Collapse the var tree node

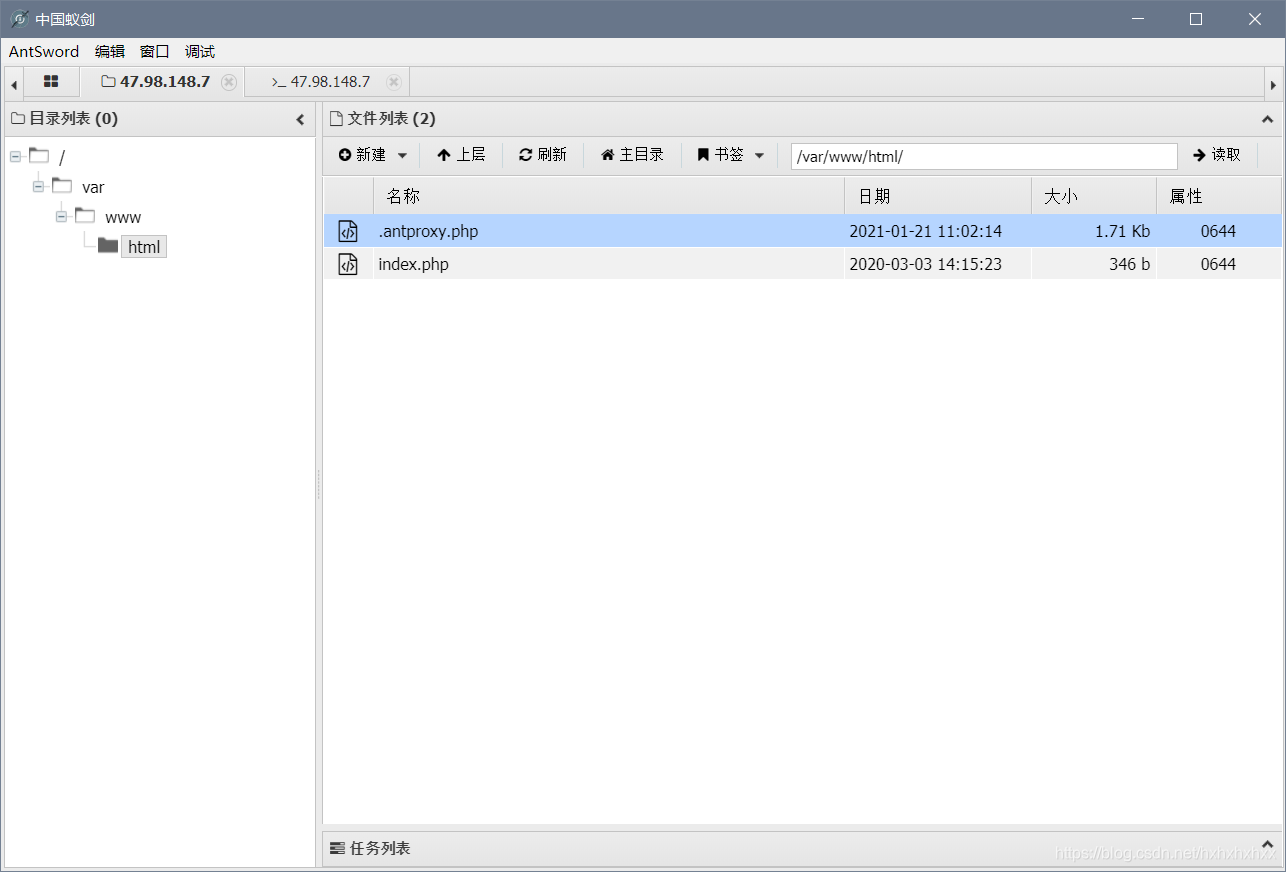point(38,187)
